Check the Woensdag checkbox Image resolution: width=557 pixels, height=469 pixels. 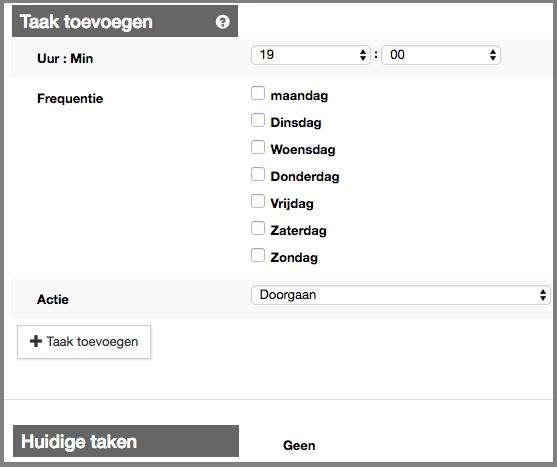tap(258, 147)
